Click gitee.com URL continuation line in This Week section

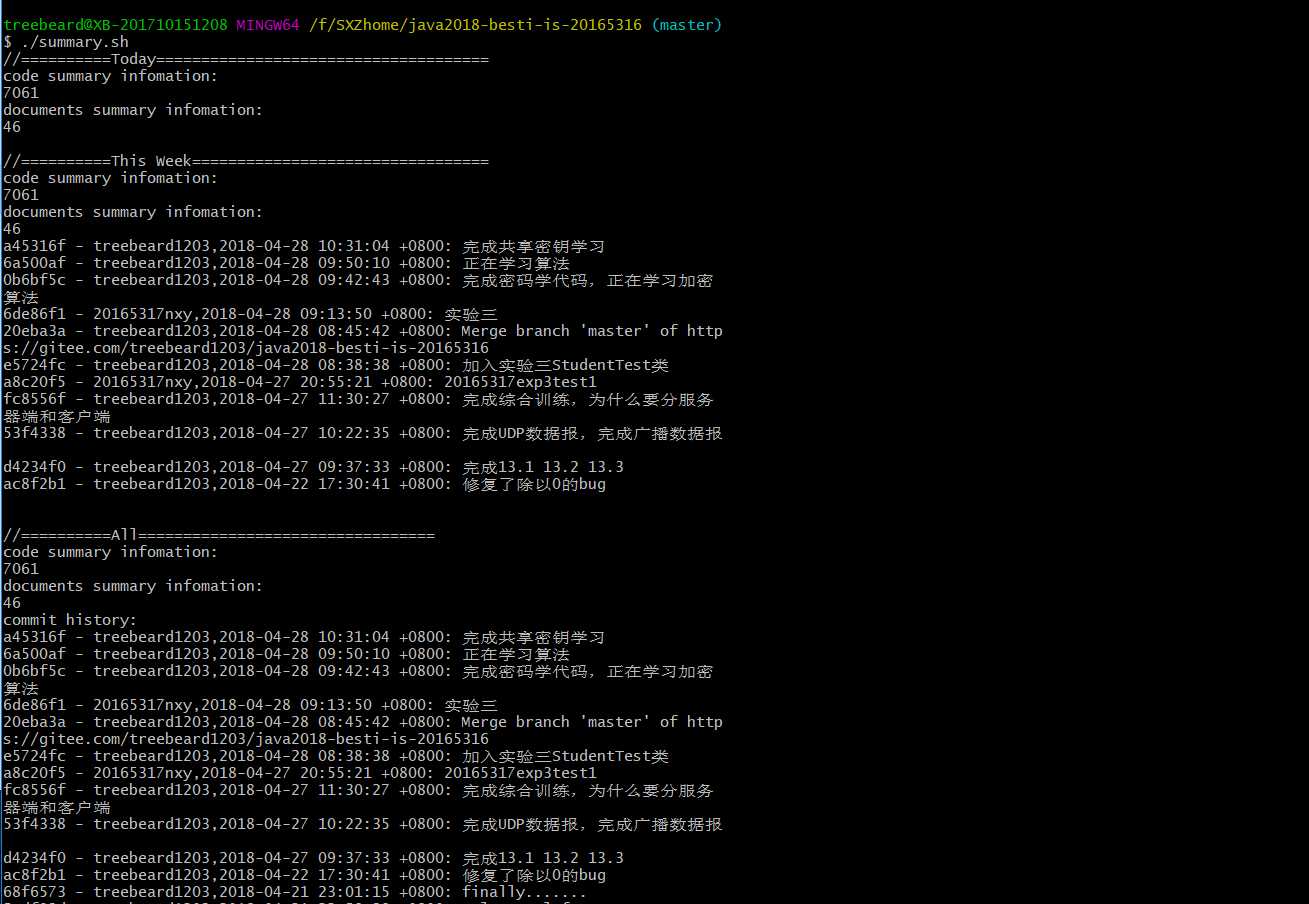coord(246,348)
